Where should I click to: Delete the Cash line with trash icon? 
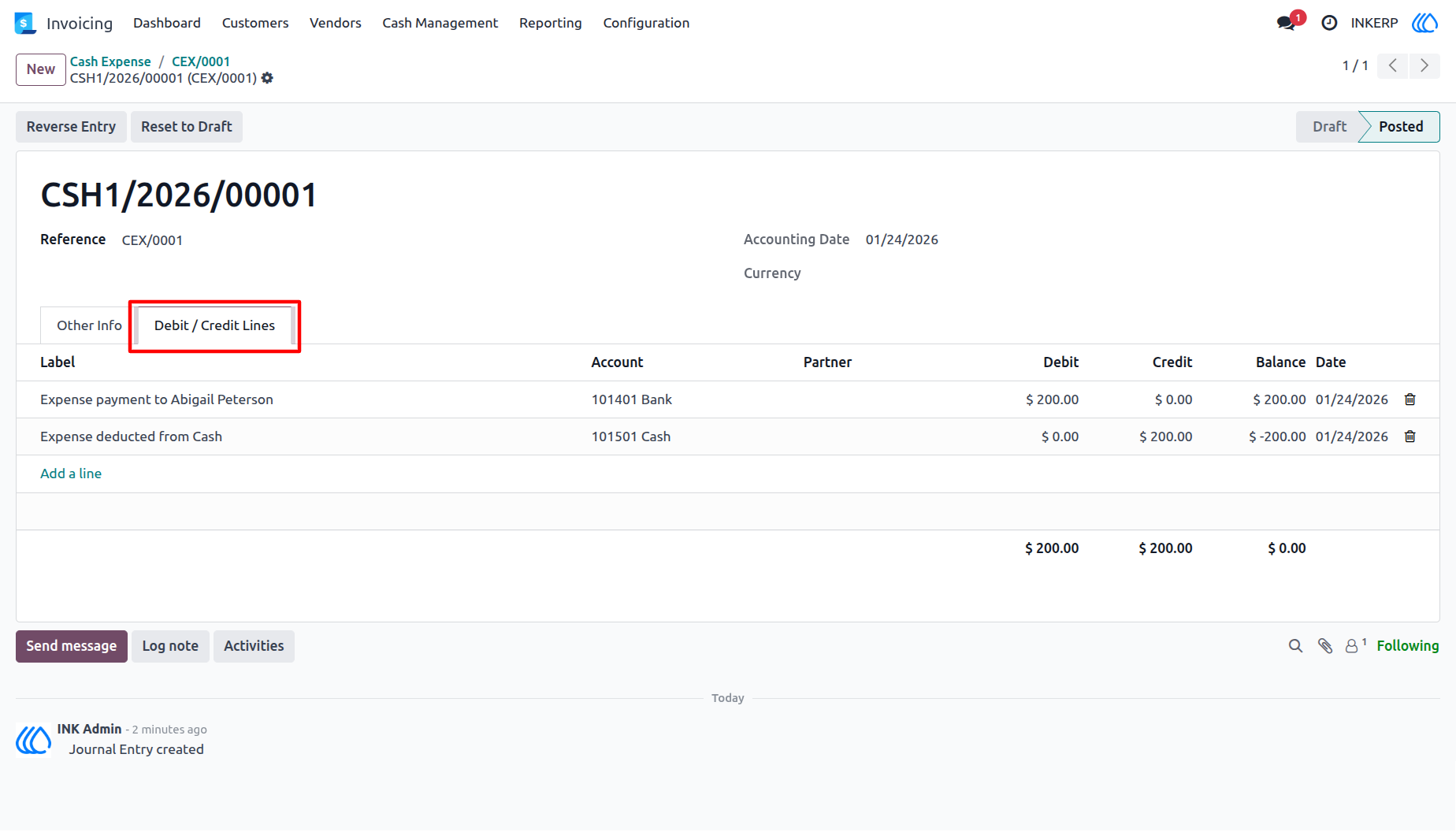pyautogui.click(x=1410, y=436)
